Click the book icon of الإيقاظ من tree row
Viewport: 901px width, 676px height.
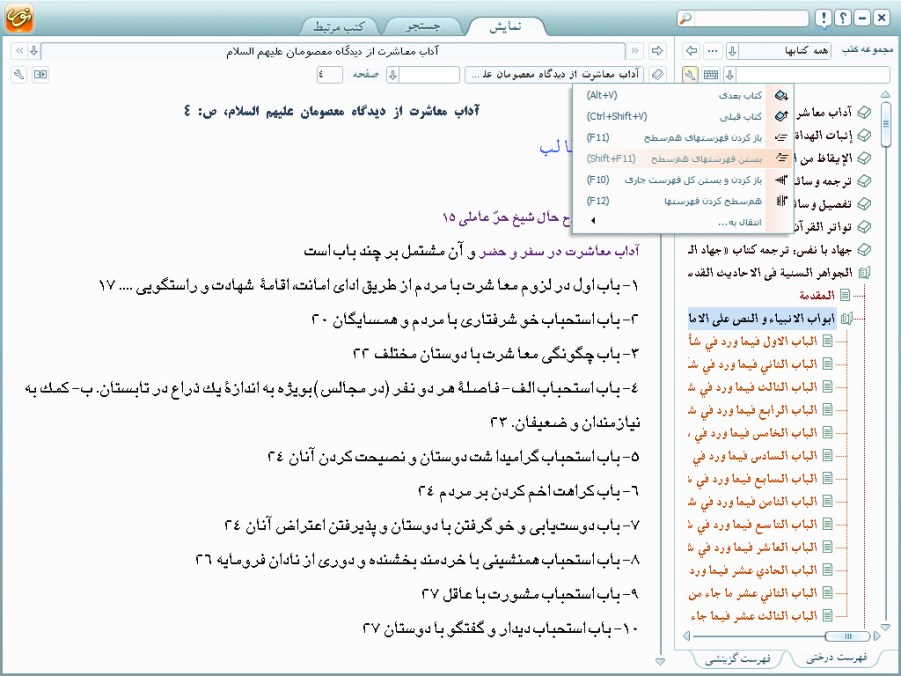pyautogui.click(x=864, y=158)
